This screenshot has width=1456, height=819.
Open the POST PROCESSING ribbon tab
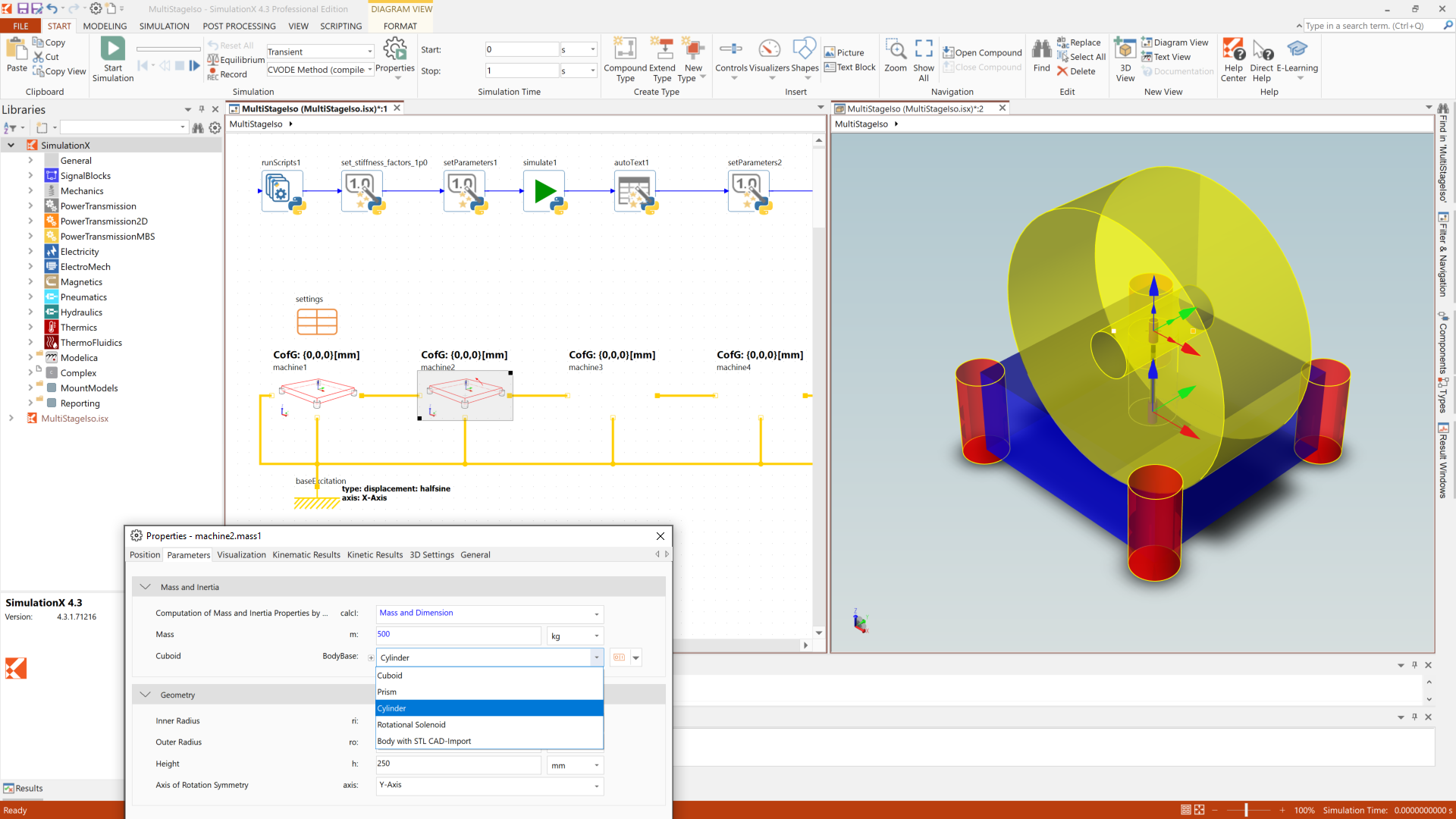239,26
